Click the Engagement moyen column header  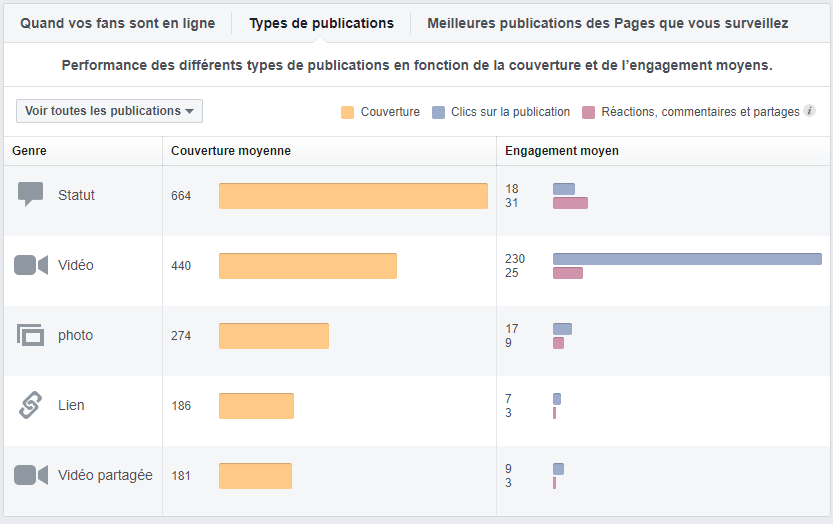(562, 151)
